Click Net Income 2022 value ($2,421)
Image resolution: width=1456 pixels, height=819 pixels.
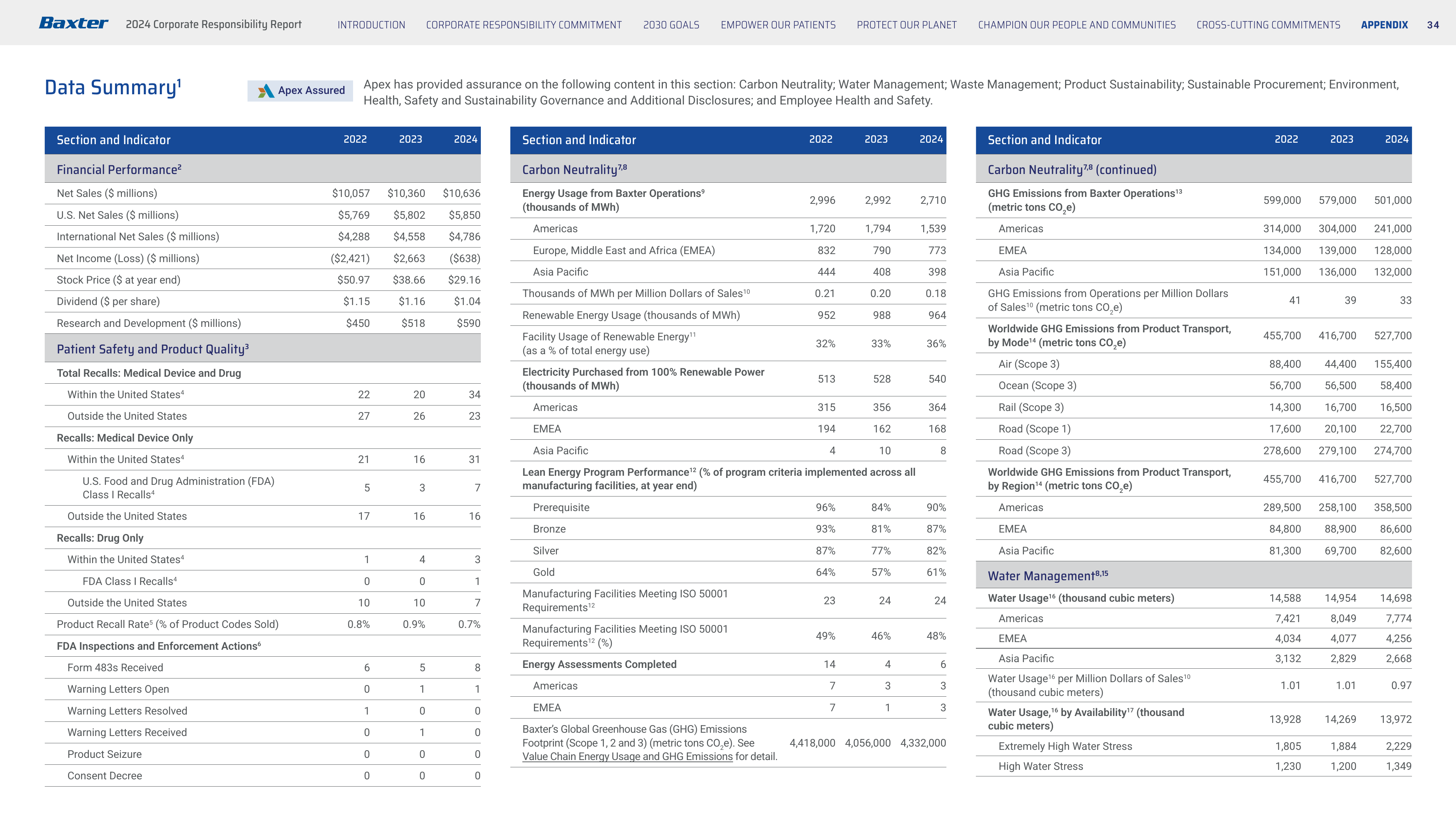tap(351, 258)
